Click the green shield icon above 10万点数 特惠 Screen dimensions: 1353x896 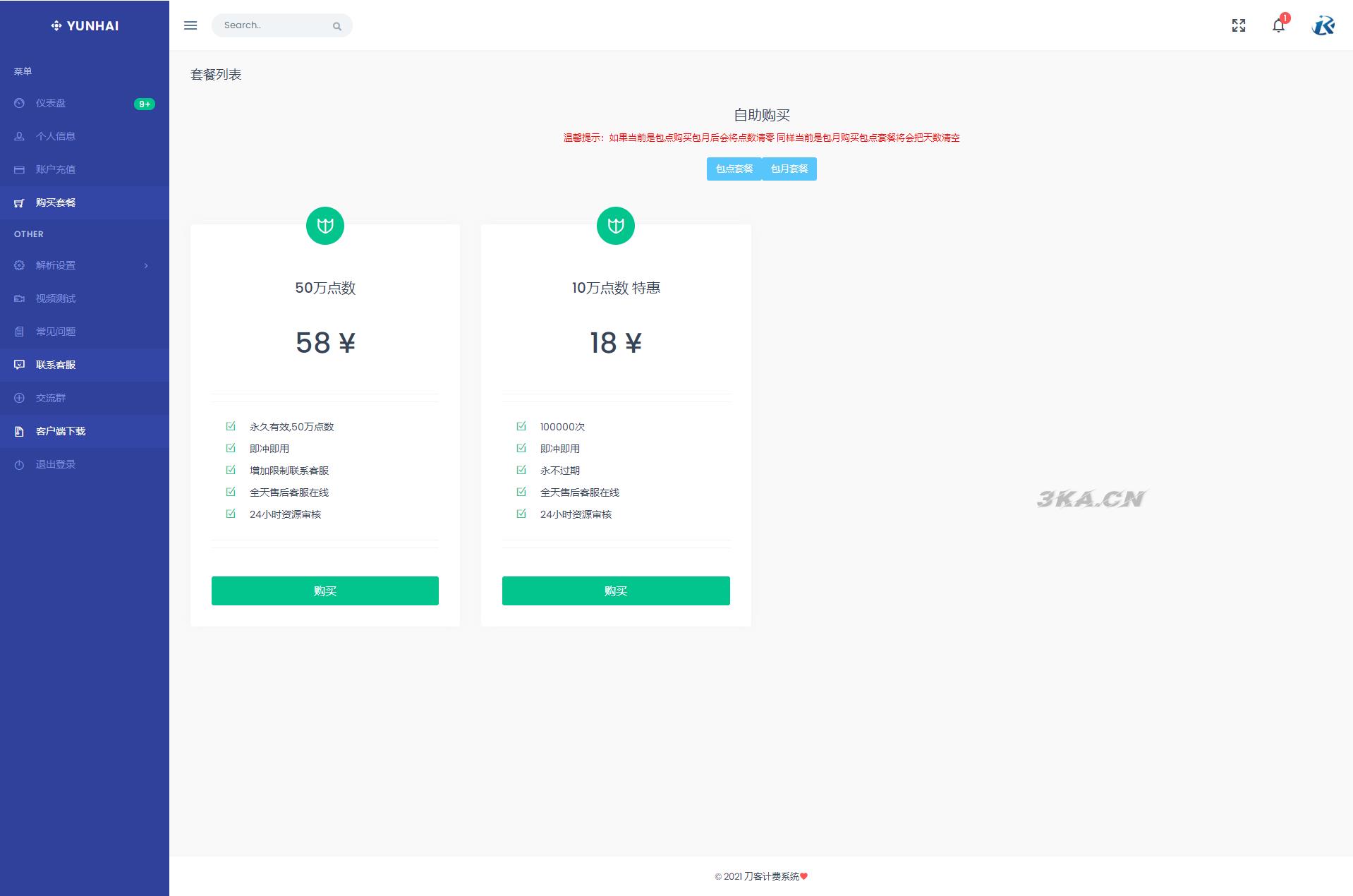pos(616,226)
